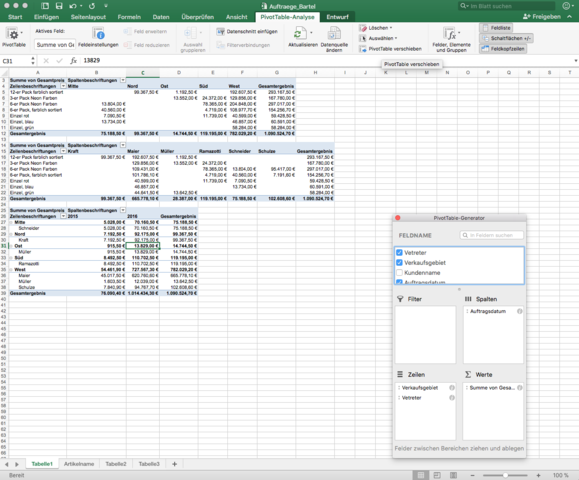Image resolution: width=579 pixels, height=480 pixels.
Task: Click the Freigeben share button
Action: (542, 17)
